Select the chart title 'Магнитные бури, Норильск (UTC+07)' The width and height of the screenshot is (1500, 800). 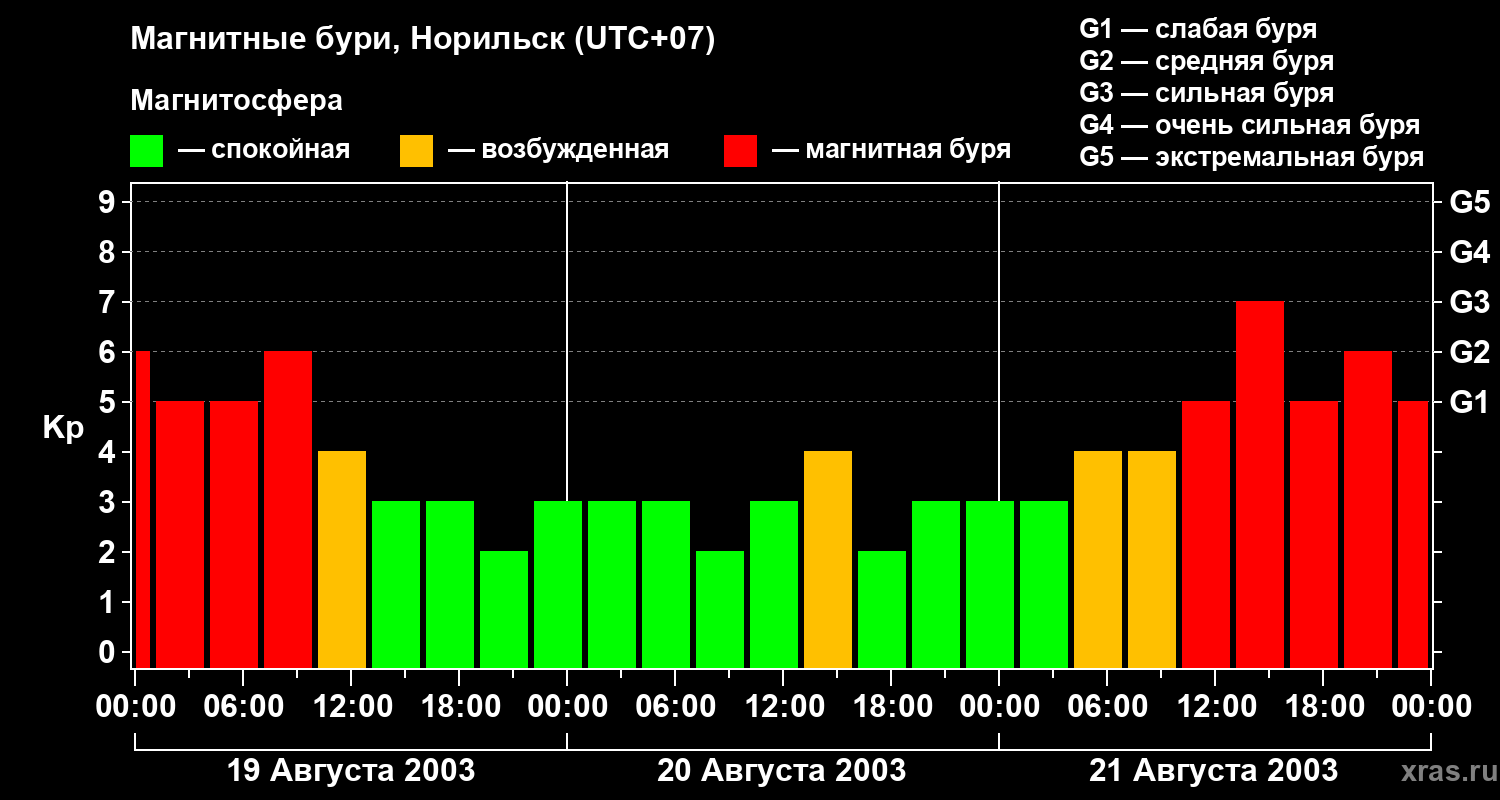(423, 41)
